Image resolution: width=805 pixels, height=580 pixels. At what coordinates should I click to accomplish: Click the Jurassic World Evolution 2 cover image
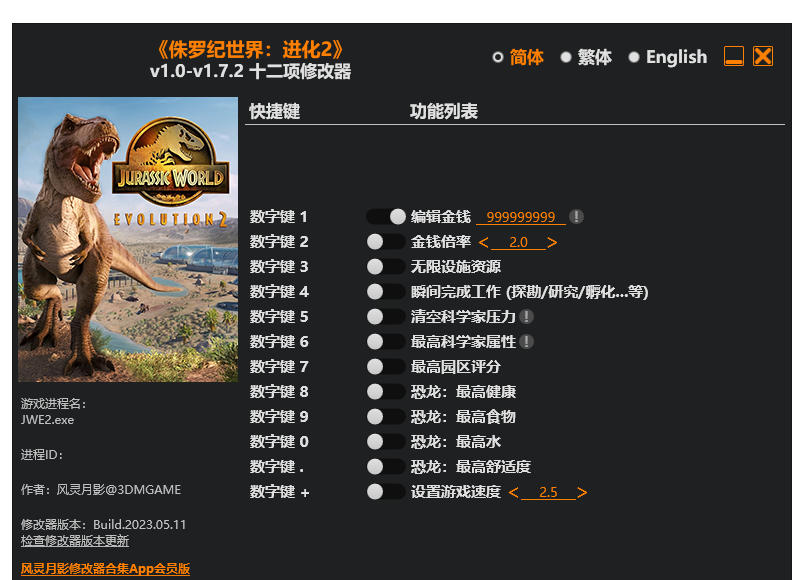[x=128, y=239]
